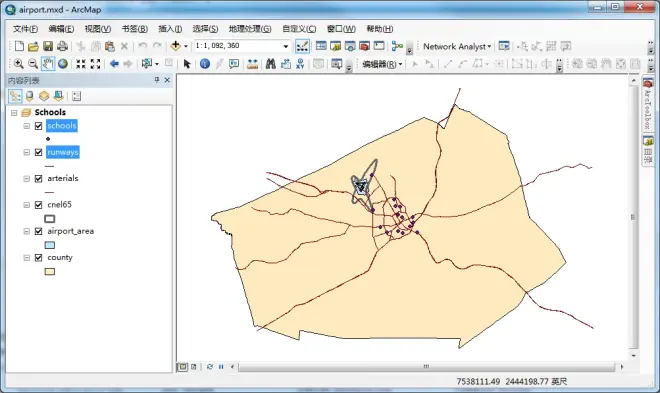Select the cnel65 layer name
The image size is (660, 393).
point(59,204)
